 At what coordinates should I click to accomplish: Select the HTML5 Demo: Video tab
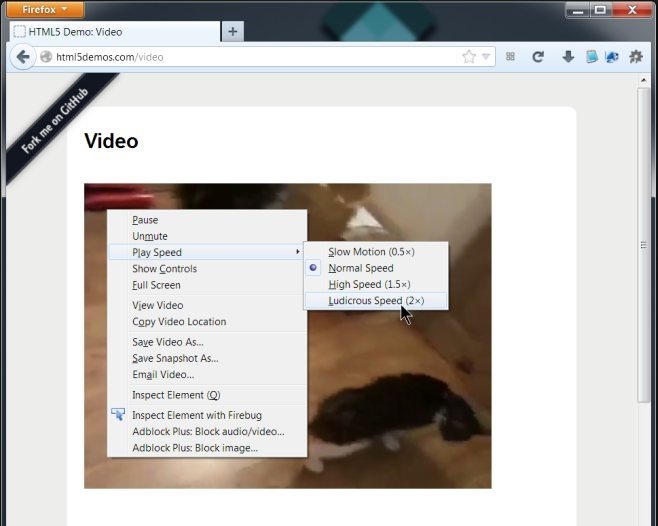(x=114, y=31)
